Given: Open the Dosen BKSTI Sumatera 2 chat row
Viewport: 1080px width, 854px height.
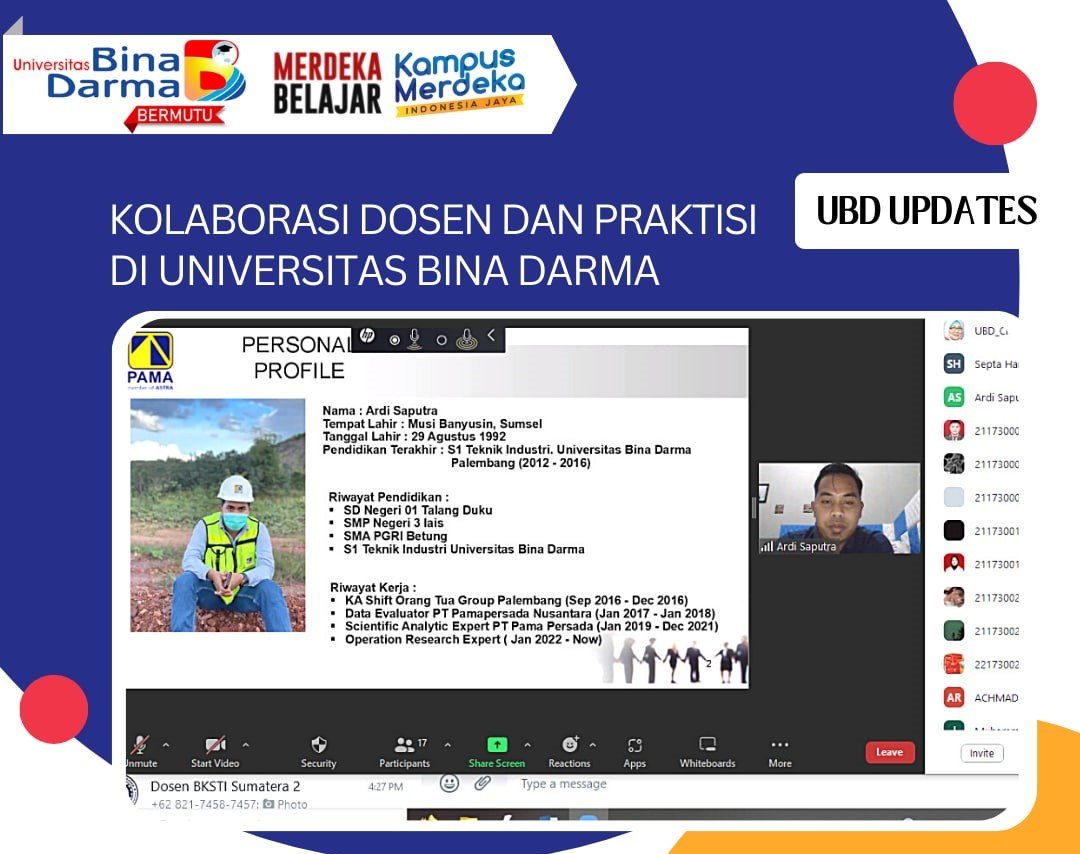Looking at the screenshot, I should pos(269,793).
